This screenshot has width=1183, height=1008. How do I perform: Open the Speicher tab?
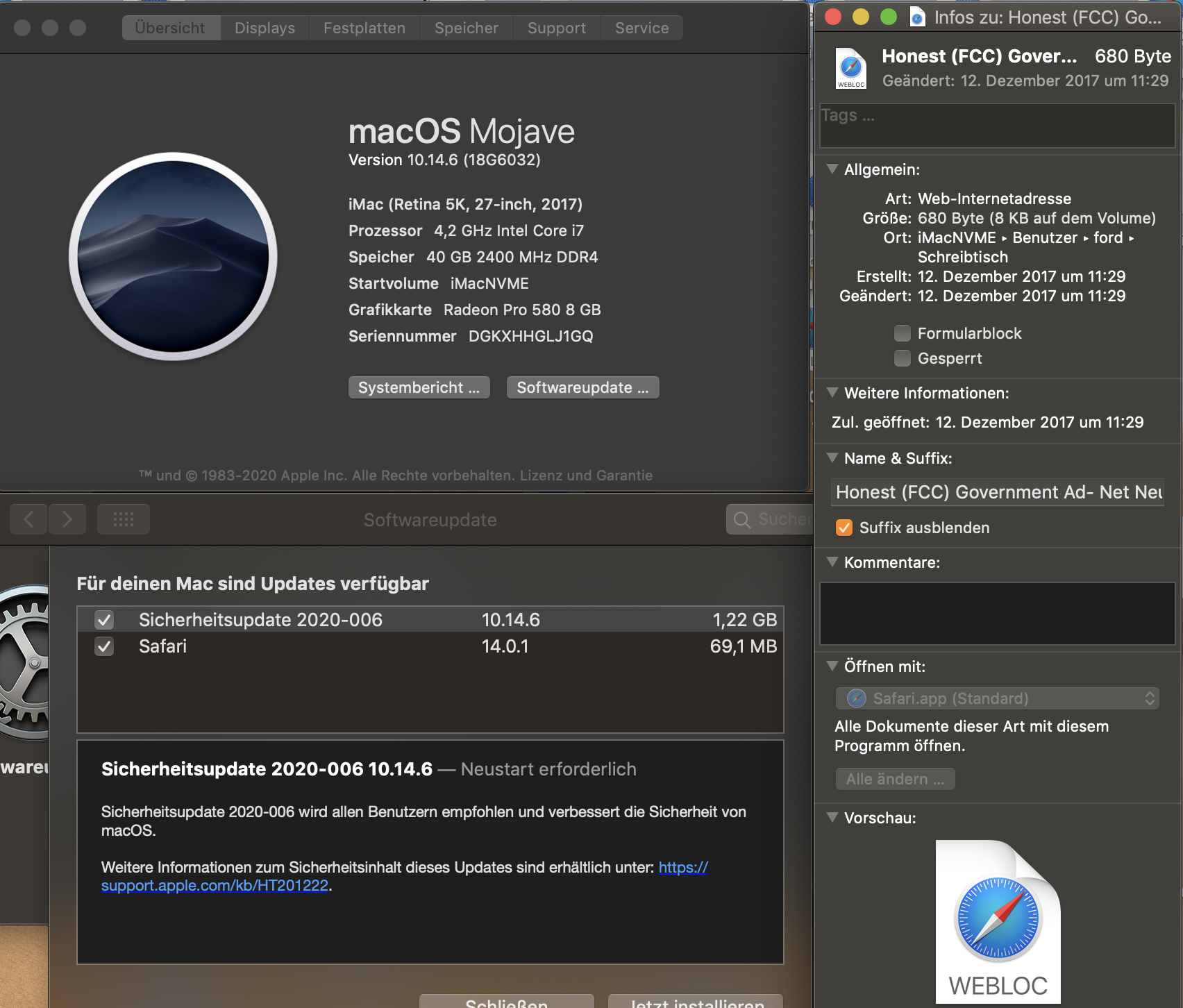tap(467, 28)
